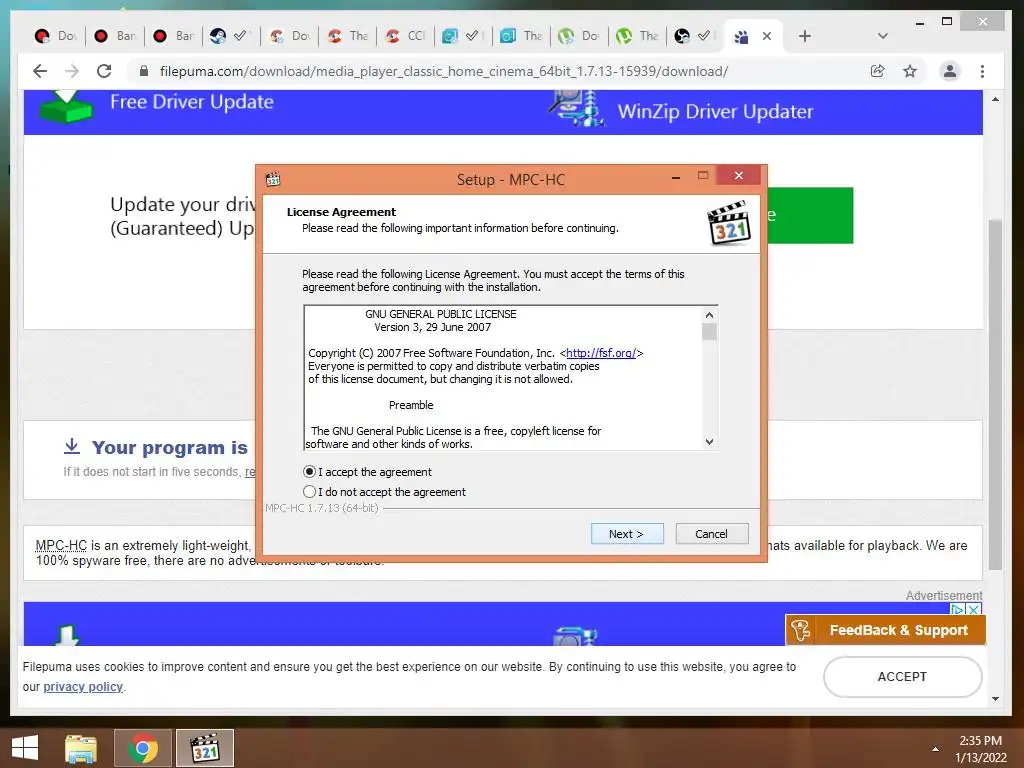Switch to the 'CCl' tab
This screenshot has width=1024, height=768.
click(406, 36)
